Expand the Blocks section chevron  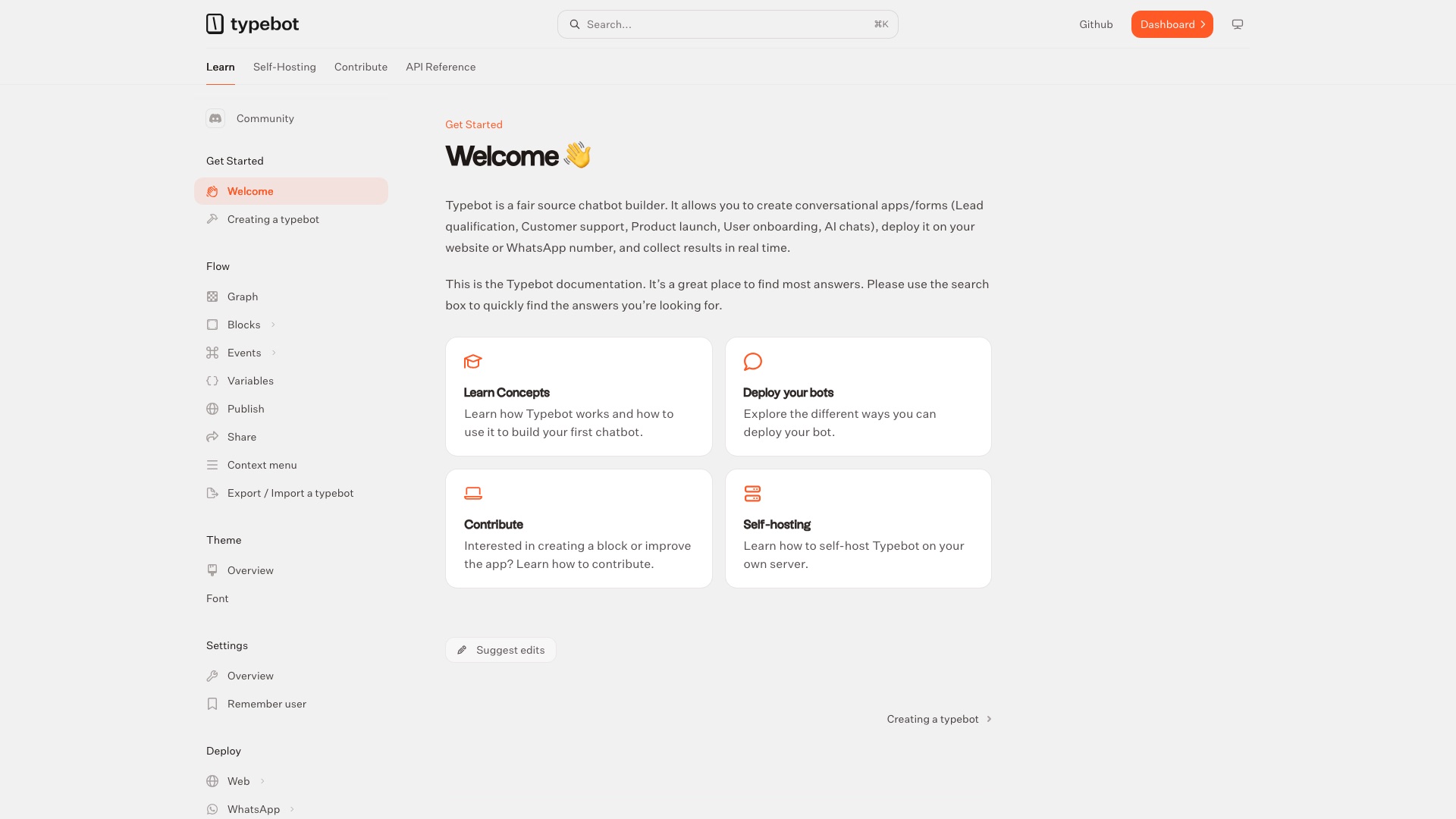point(273,325)
